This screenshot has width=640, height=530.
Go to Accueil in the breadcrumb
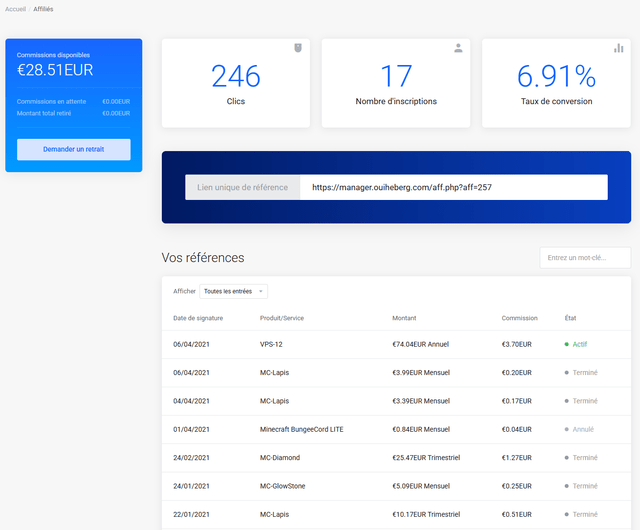point(15,9)
